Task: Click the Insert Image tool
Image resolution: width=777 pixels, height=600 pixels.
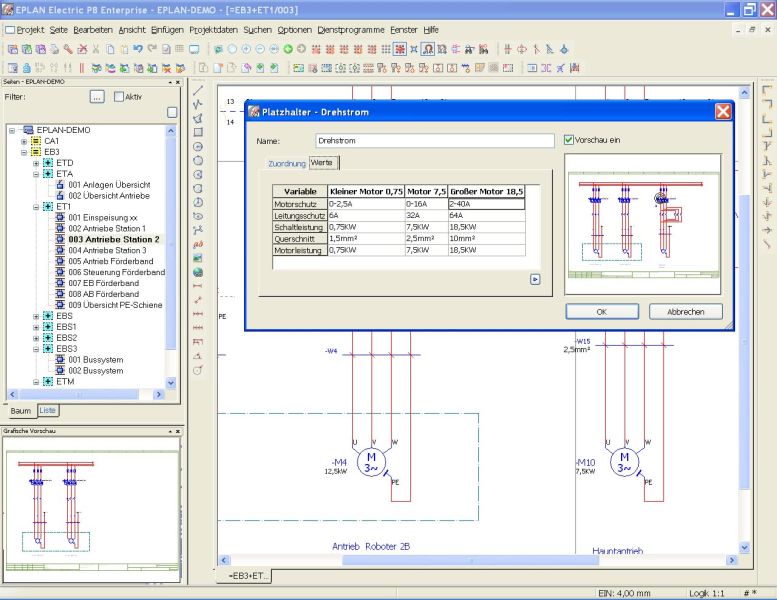Action: pos(198,258)
